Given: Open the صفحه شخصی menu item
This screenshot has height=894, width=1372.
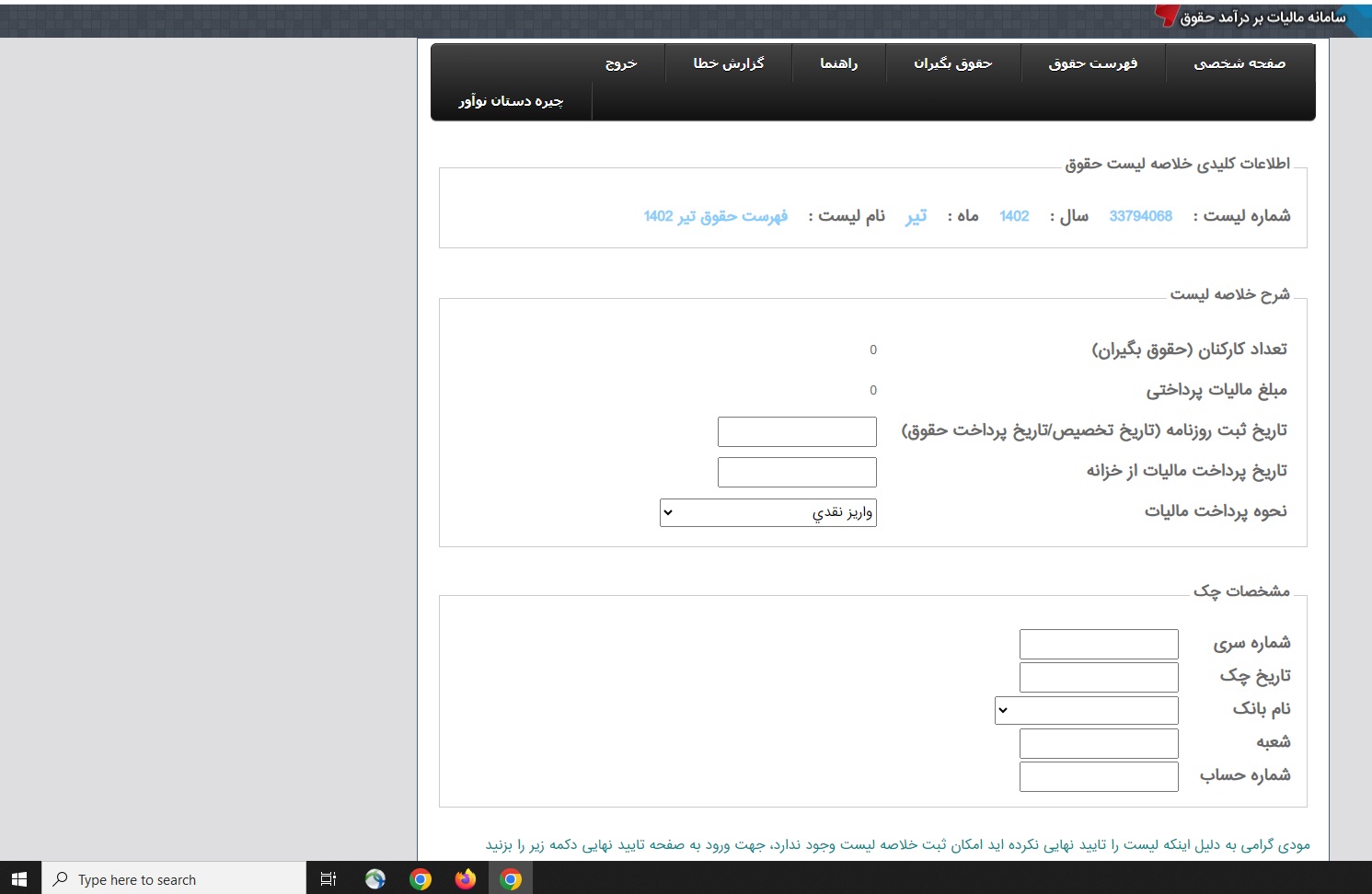Looking at the screenshot, I should [1239, 63].
